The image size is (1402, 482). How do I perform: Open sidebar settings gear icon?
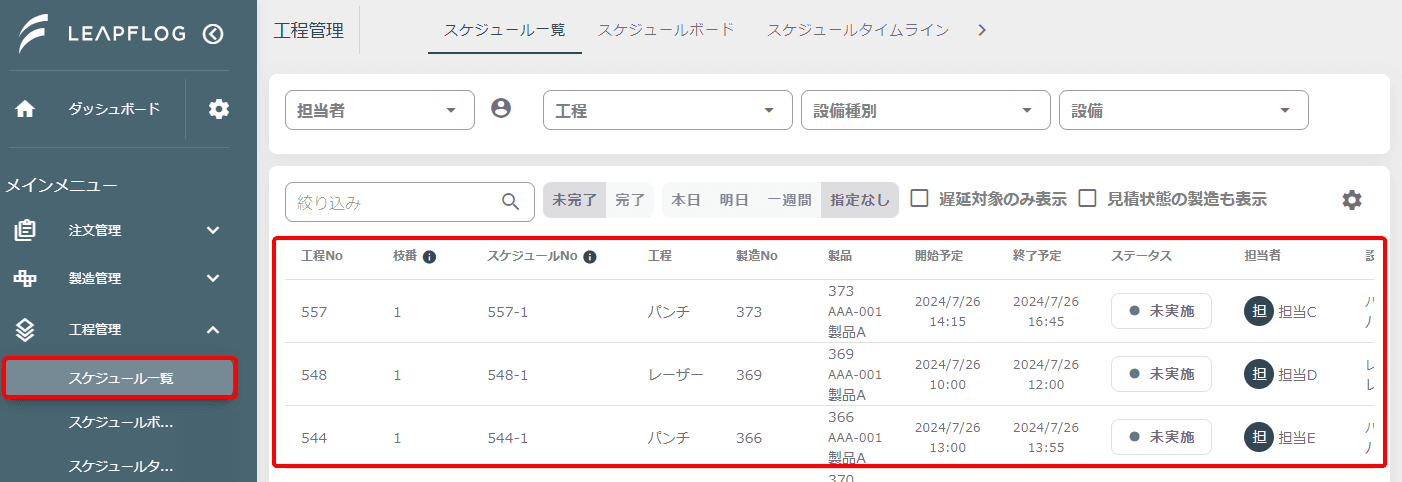pos(219,109)
